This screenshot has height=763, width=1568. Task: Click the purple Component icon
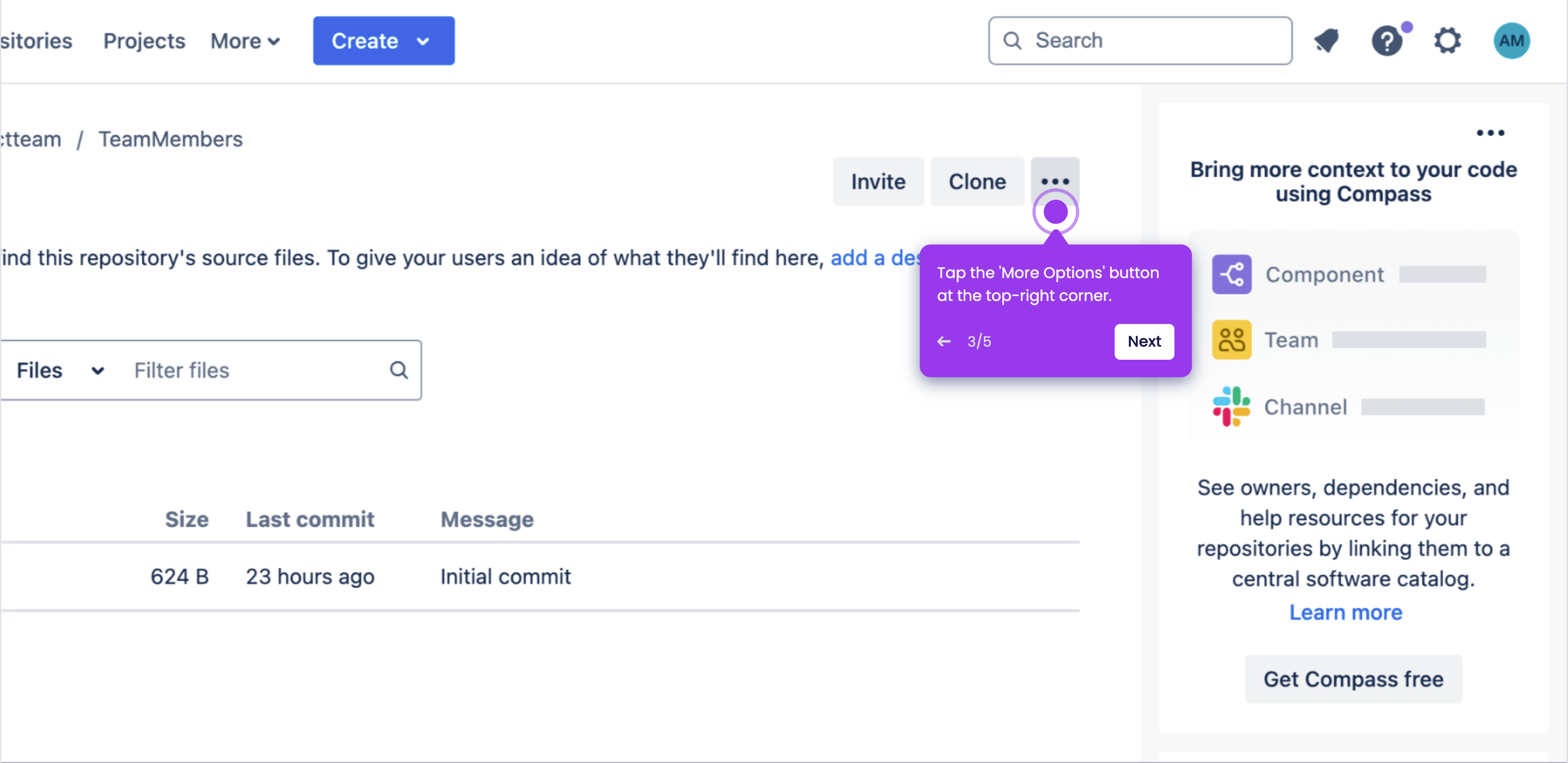[x=1232, y=274]
